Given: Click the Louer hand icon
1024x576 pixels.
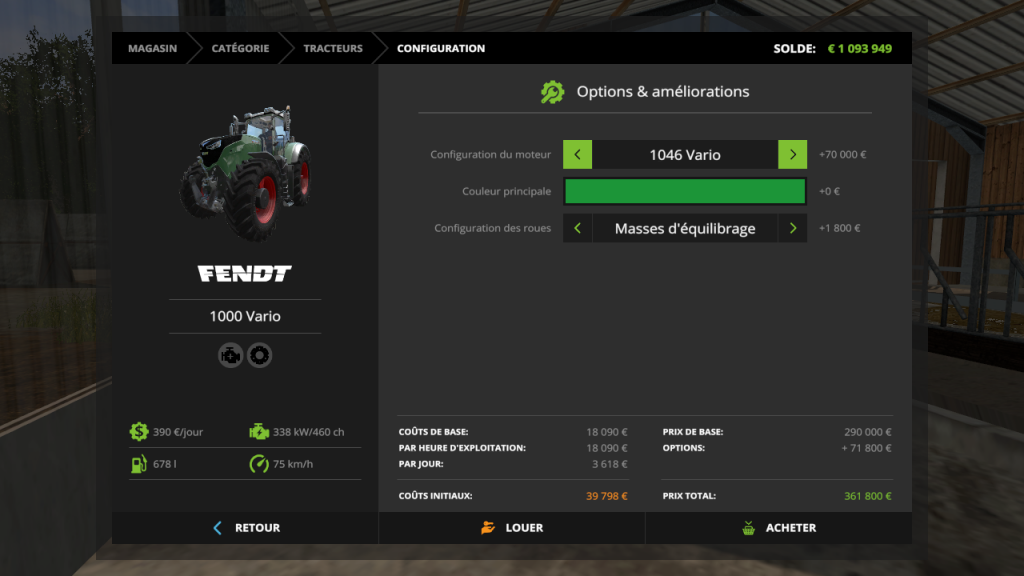Looking at the screenshot, I should 488,528.
